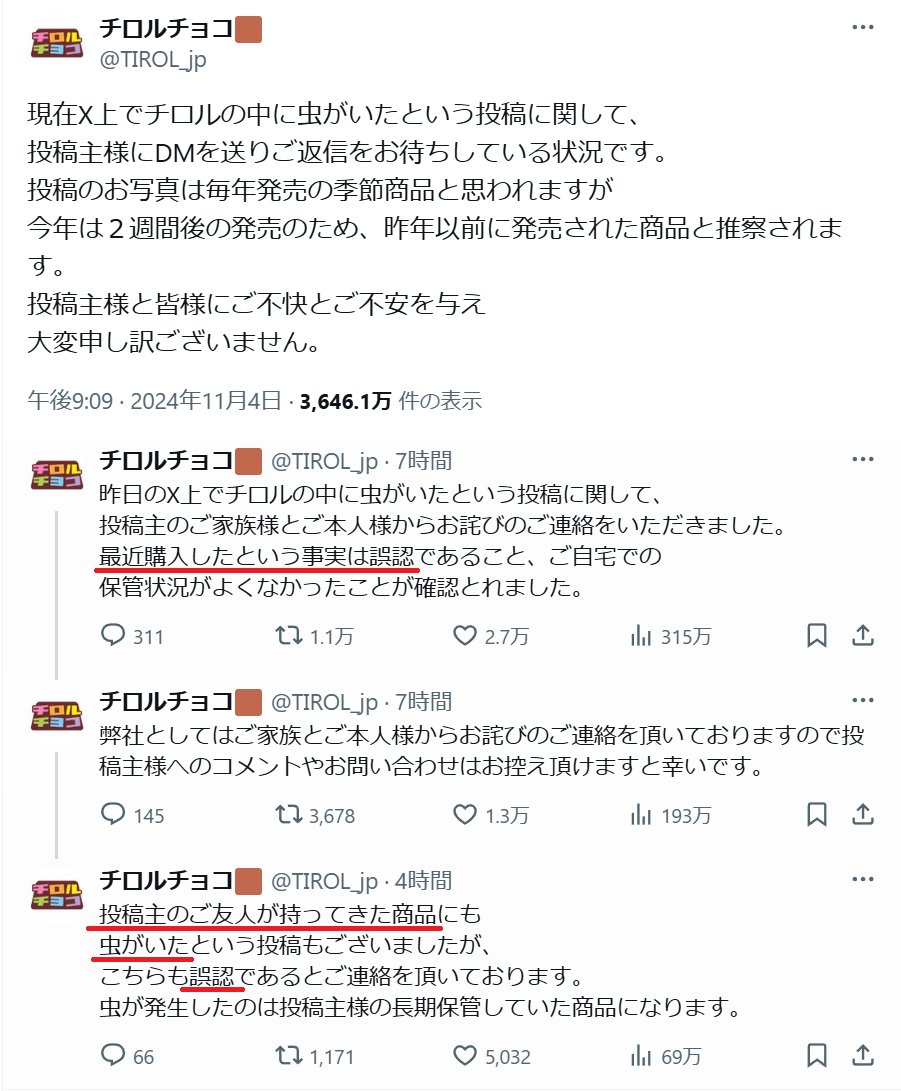Share the first reply tweet

coord(863,635)
